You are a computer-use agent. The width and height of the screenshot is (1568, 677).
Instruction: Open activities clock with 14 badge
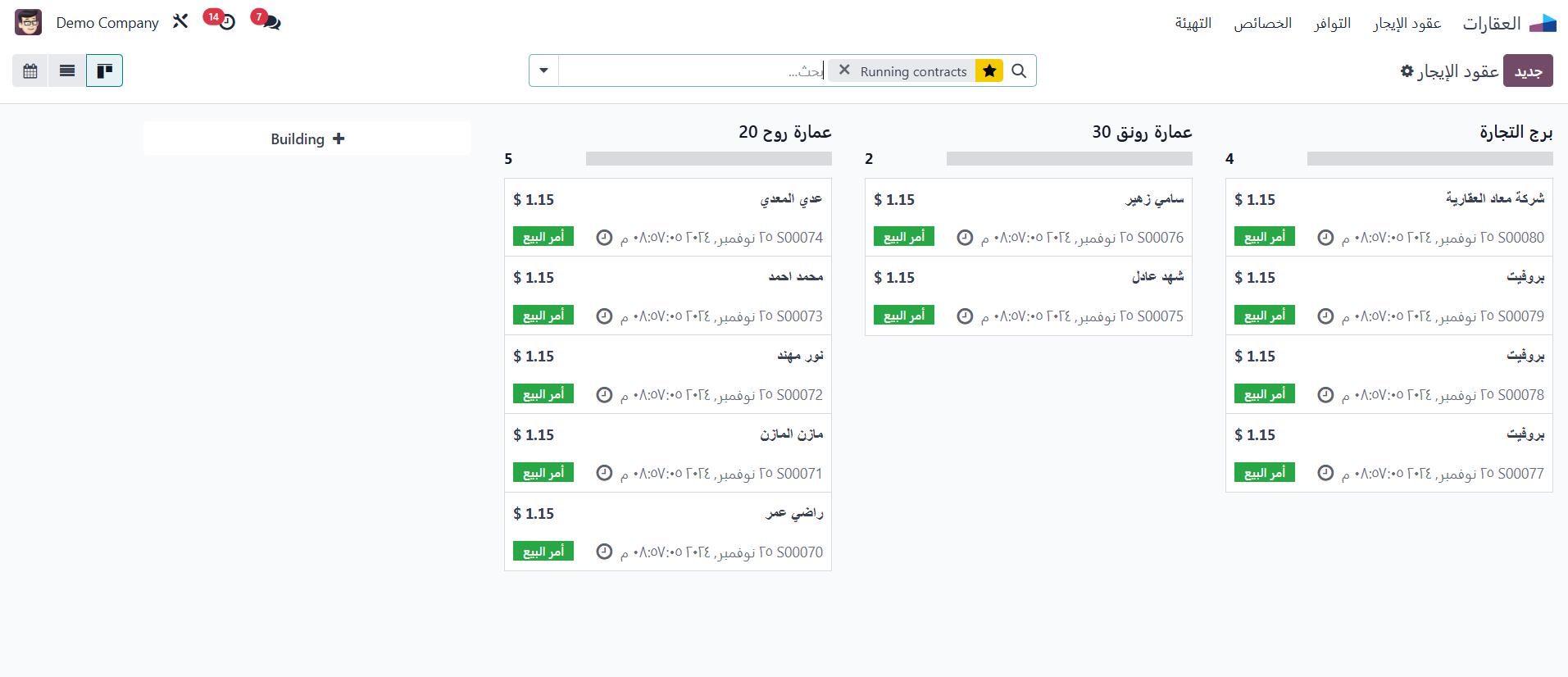(226, 22)
